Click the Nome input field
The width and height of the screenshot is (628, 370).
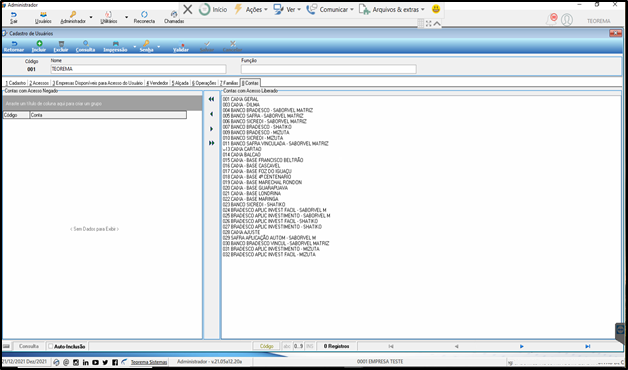click(138, 69)
